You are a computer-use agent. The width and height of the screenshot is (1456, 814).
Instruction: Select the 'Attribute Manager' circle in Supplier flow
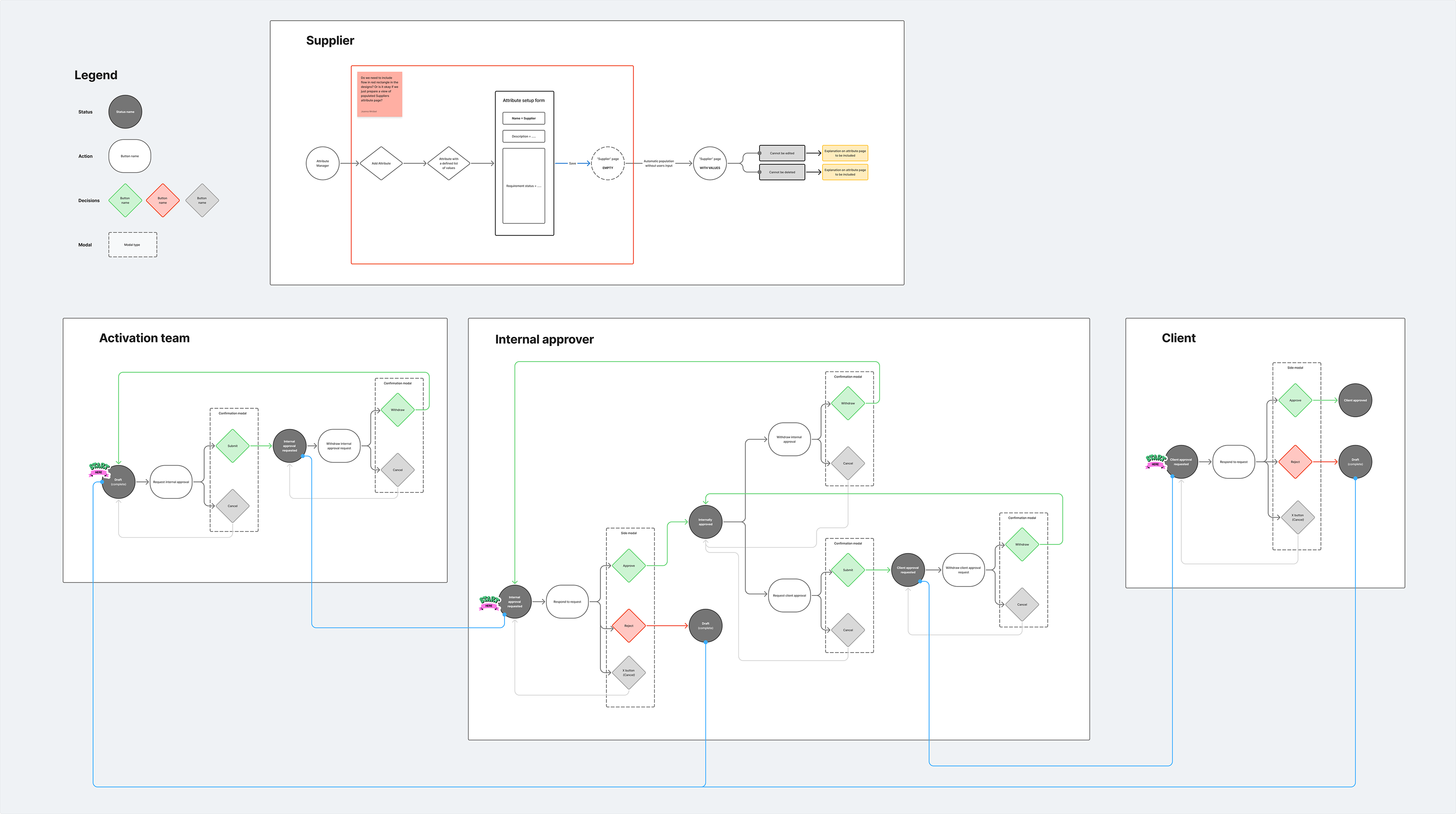click(x=322, y=163)
